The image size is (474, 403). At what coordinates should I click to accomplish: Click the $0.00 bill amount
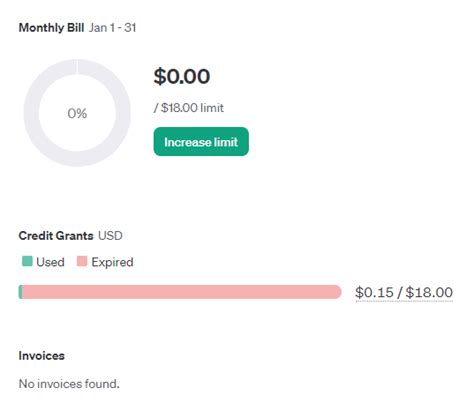(x=182, y=76)
